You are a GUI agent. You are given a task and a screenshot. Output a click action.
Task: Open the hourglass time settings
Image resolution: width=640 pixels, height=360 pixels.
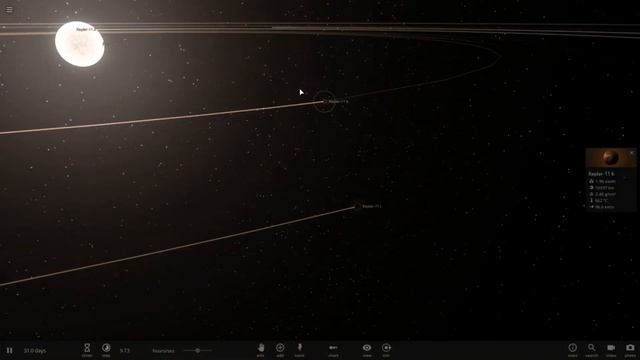87,350
